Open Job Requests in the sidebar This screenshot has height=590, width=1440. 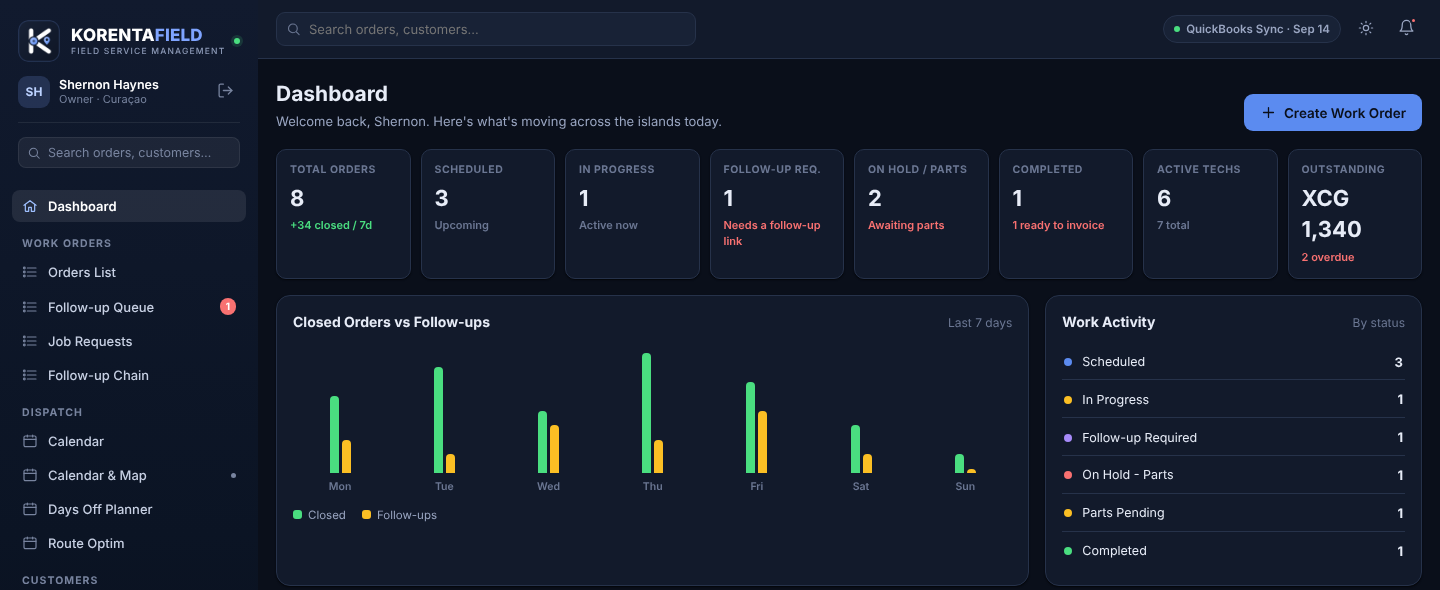[x=129, y=341]
